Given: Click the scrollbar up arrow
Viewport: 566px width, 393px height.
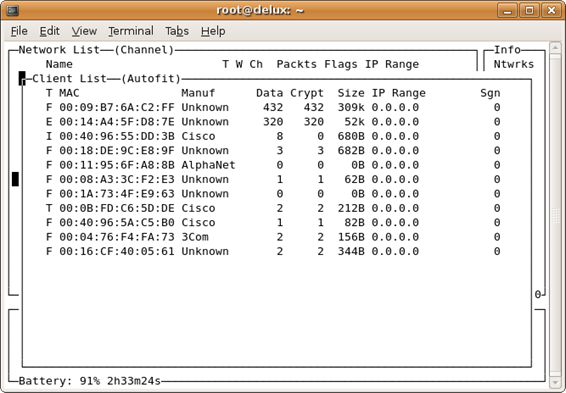Looking at the screenshot, I should pos(555,48).
